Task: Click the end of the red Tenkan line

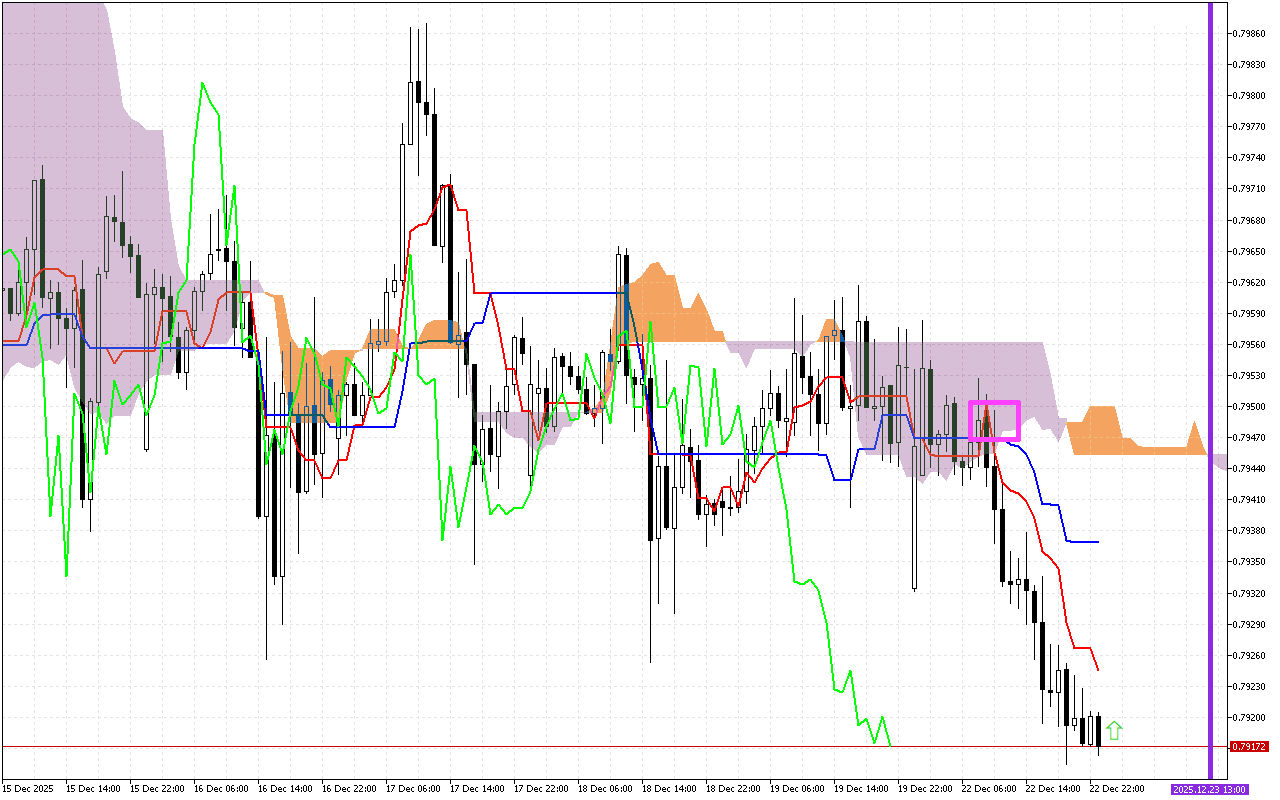Action: coord(1098,670)
